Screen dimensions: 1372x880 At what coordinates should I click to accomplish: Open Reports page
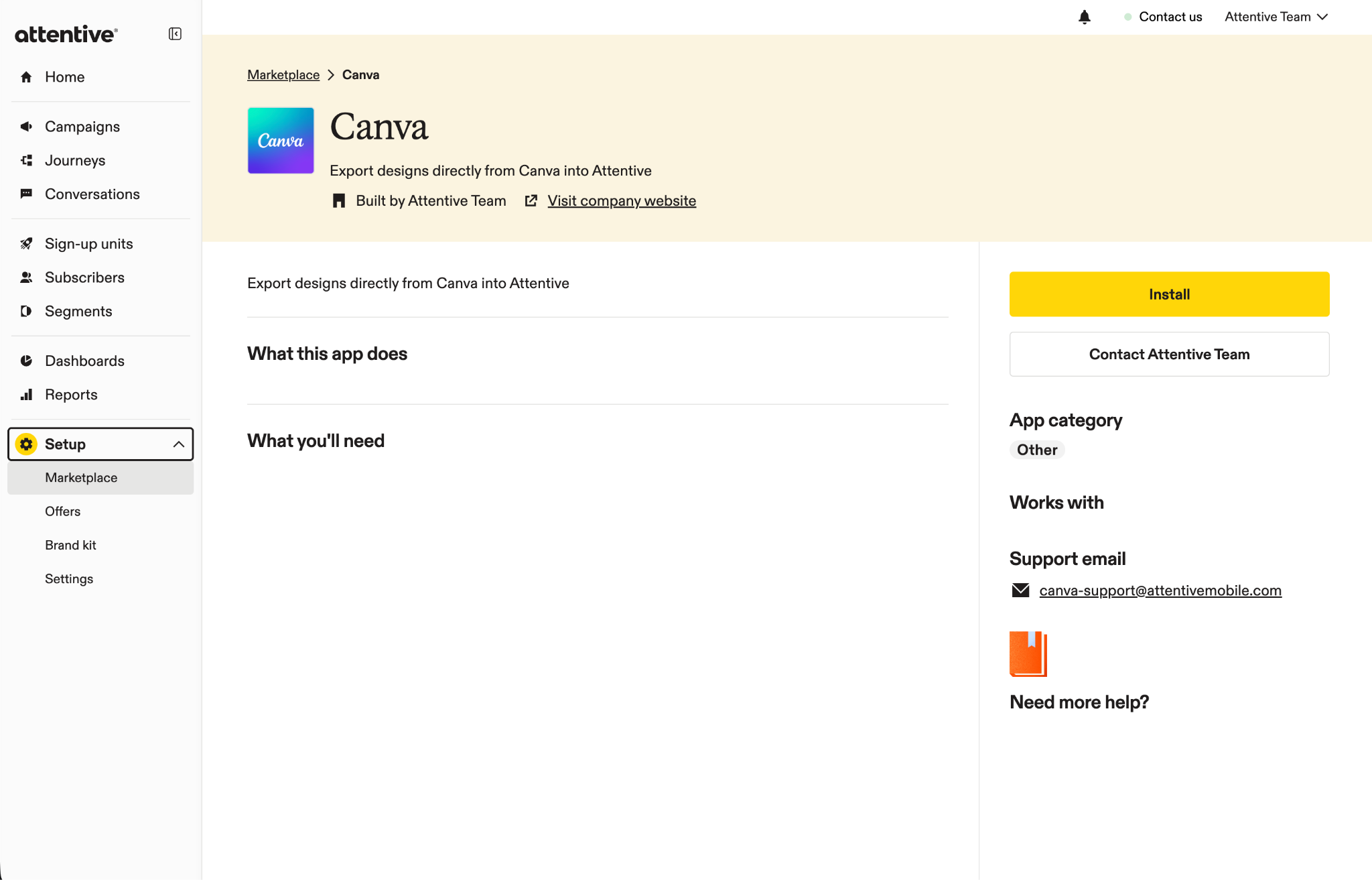tap(100, 395)
